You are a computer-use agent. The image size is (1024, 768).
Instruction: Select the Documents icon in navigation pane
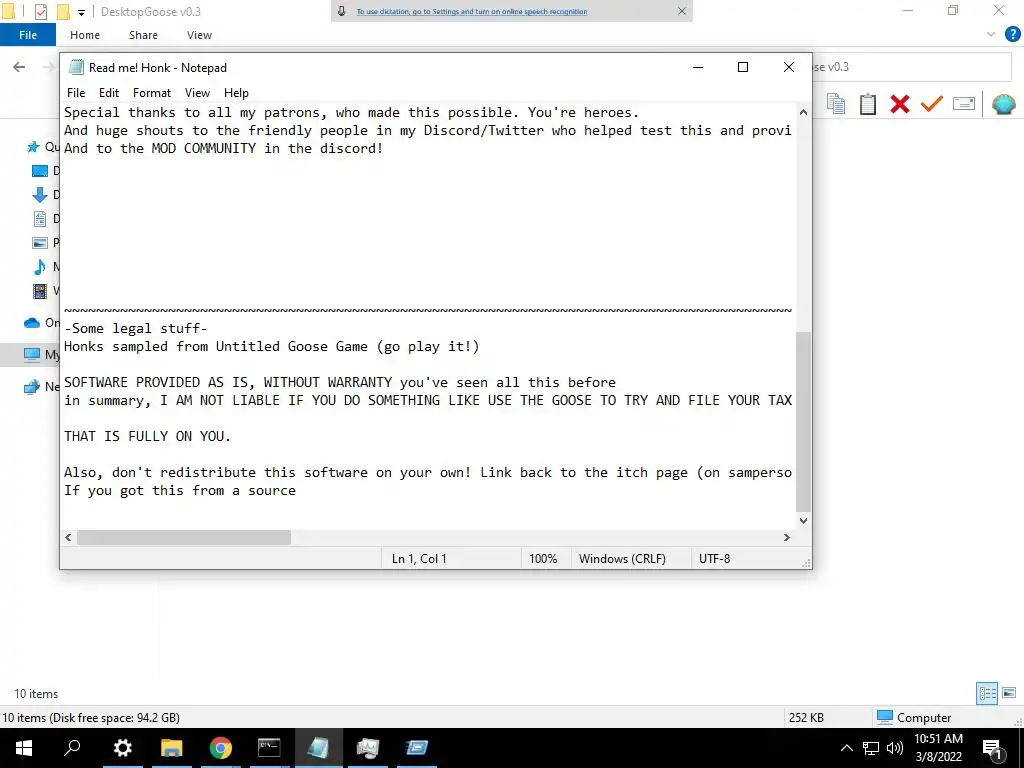tap(40, 219)
